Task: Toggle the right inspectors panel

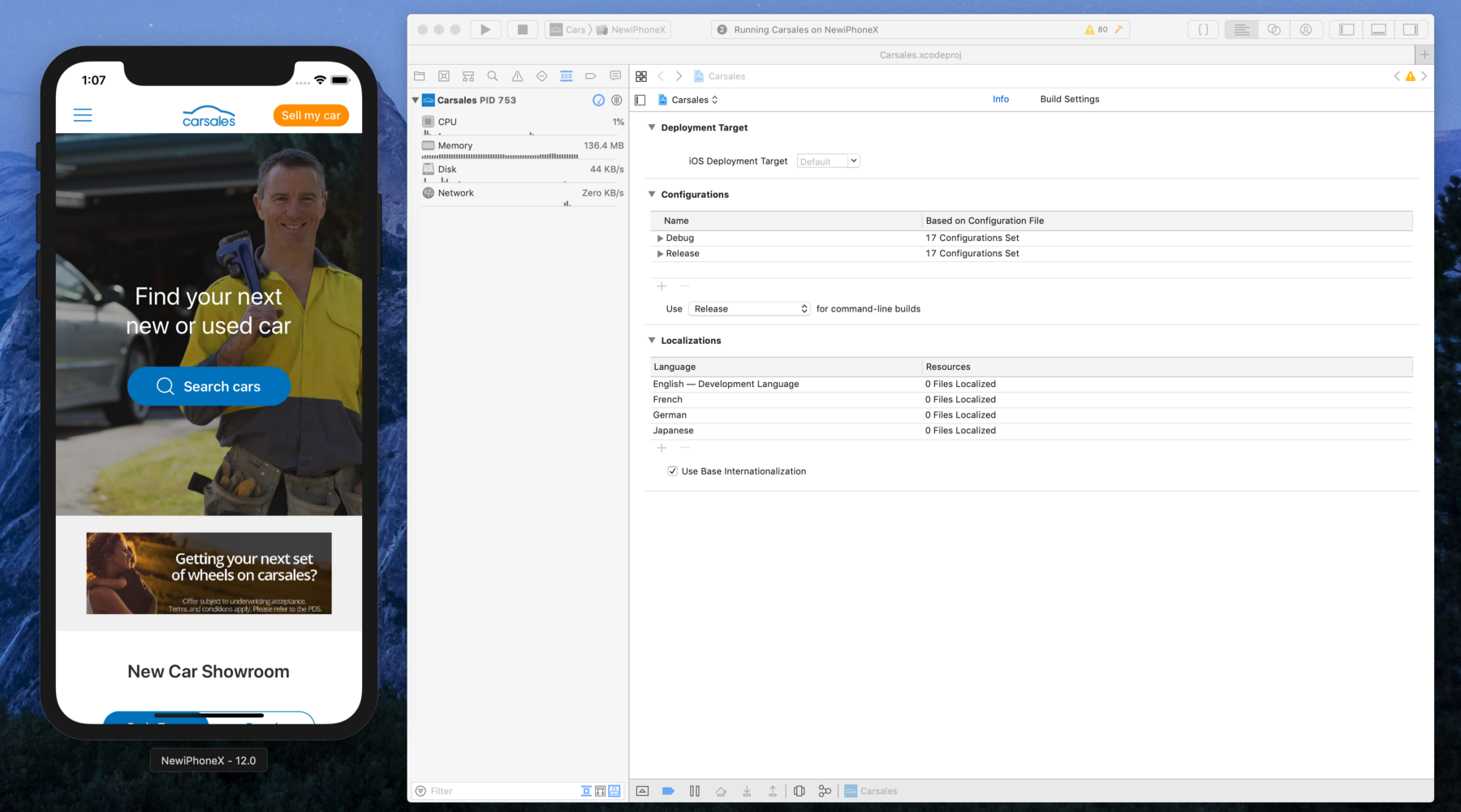Action: tap(1411, 29)
